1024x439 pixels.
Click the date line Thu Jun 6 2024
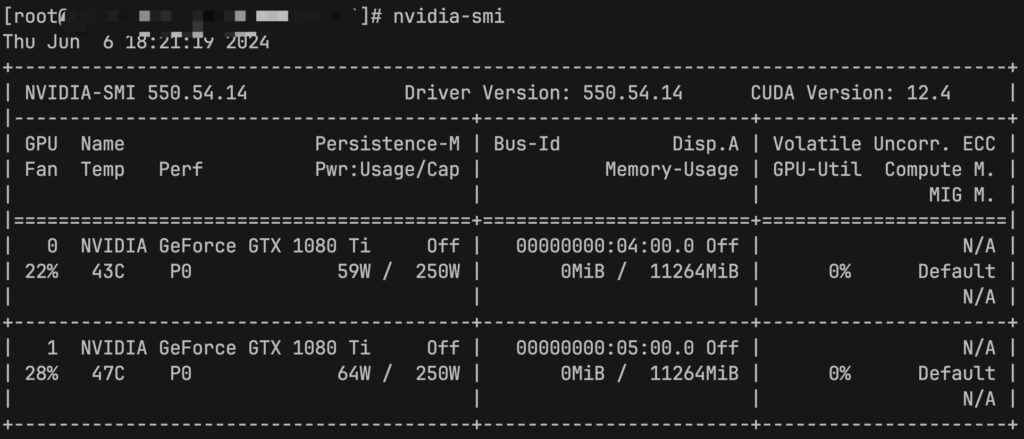(x=136, y=42)
